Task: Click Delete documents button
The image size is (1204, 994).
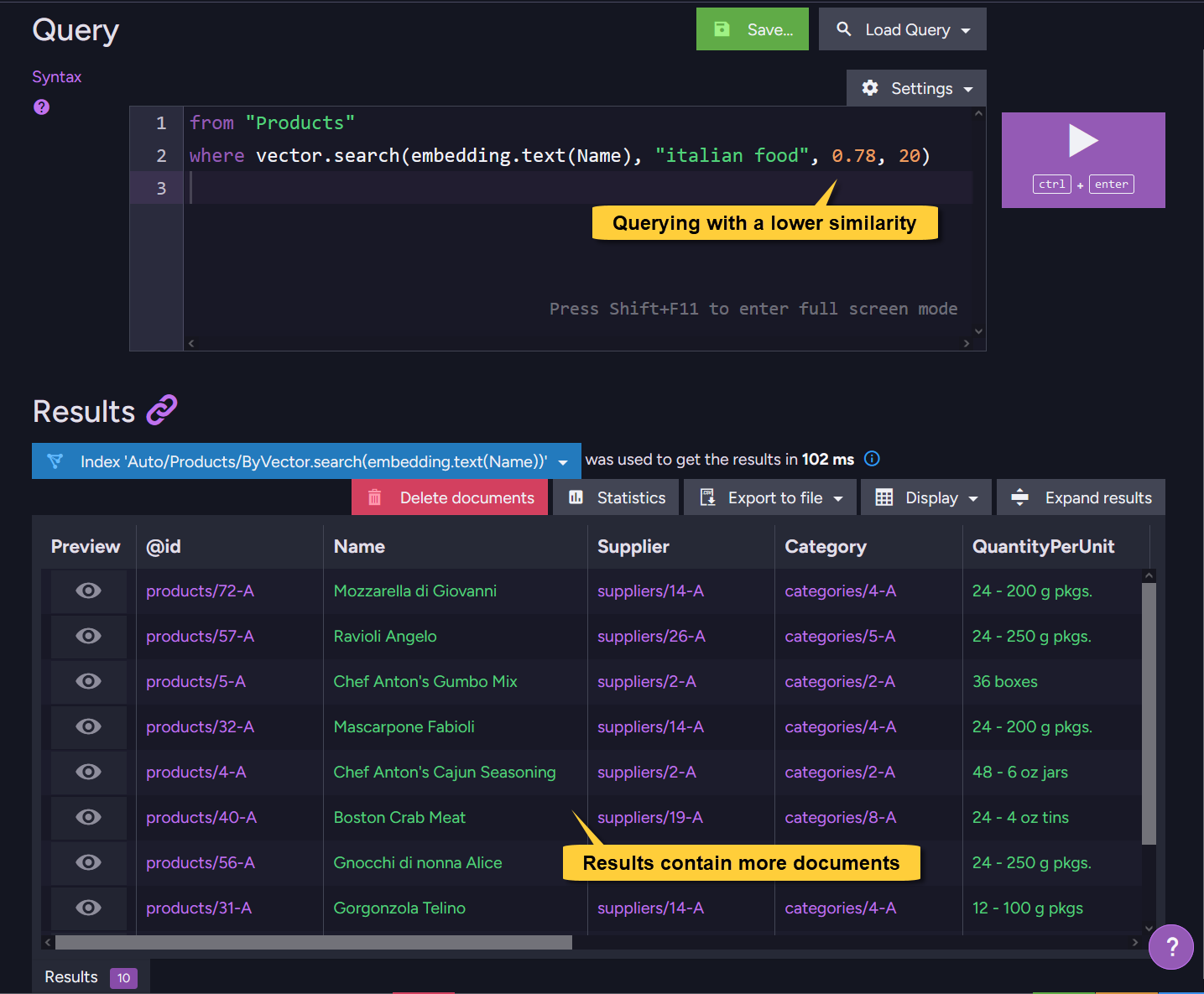Action: (450, 497)
